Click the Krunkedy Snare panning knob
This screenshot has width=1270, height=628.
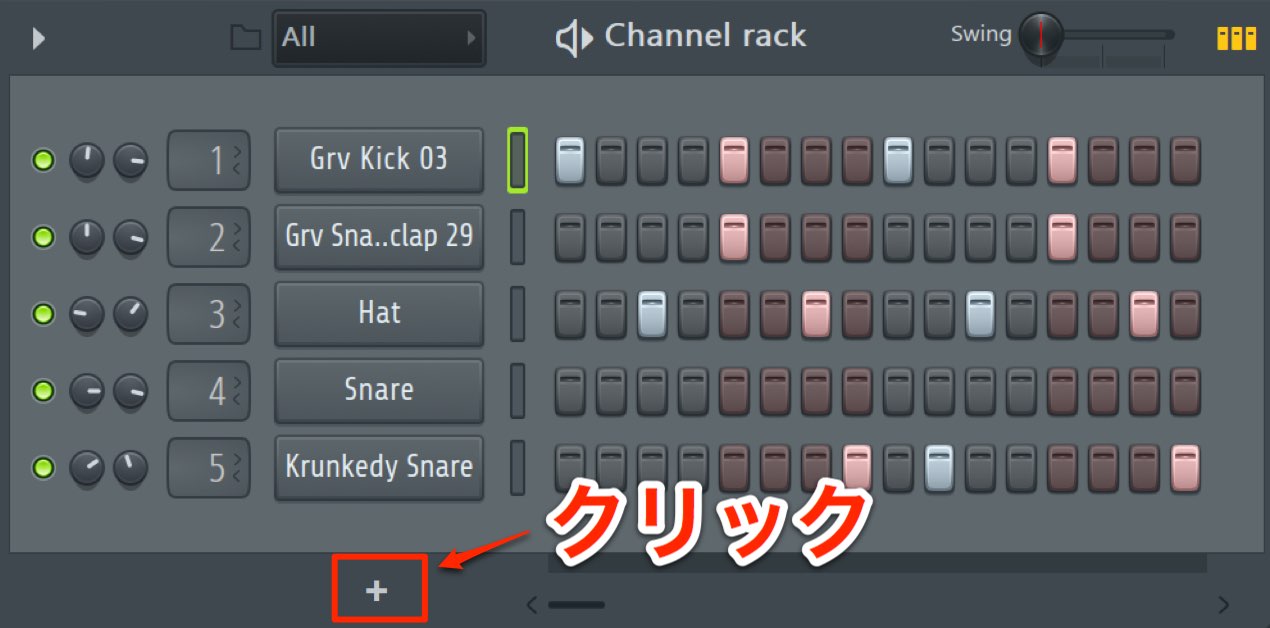[x=87, y=467]
